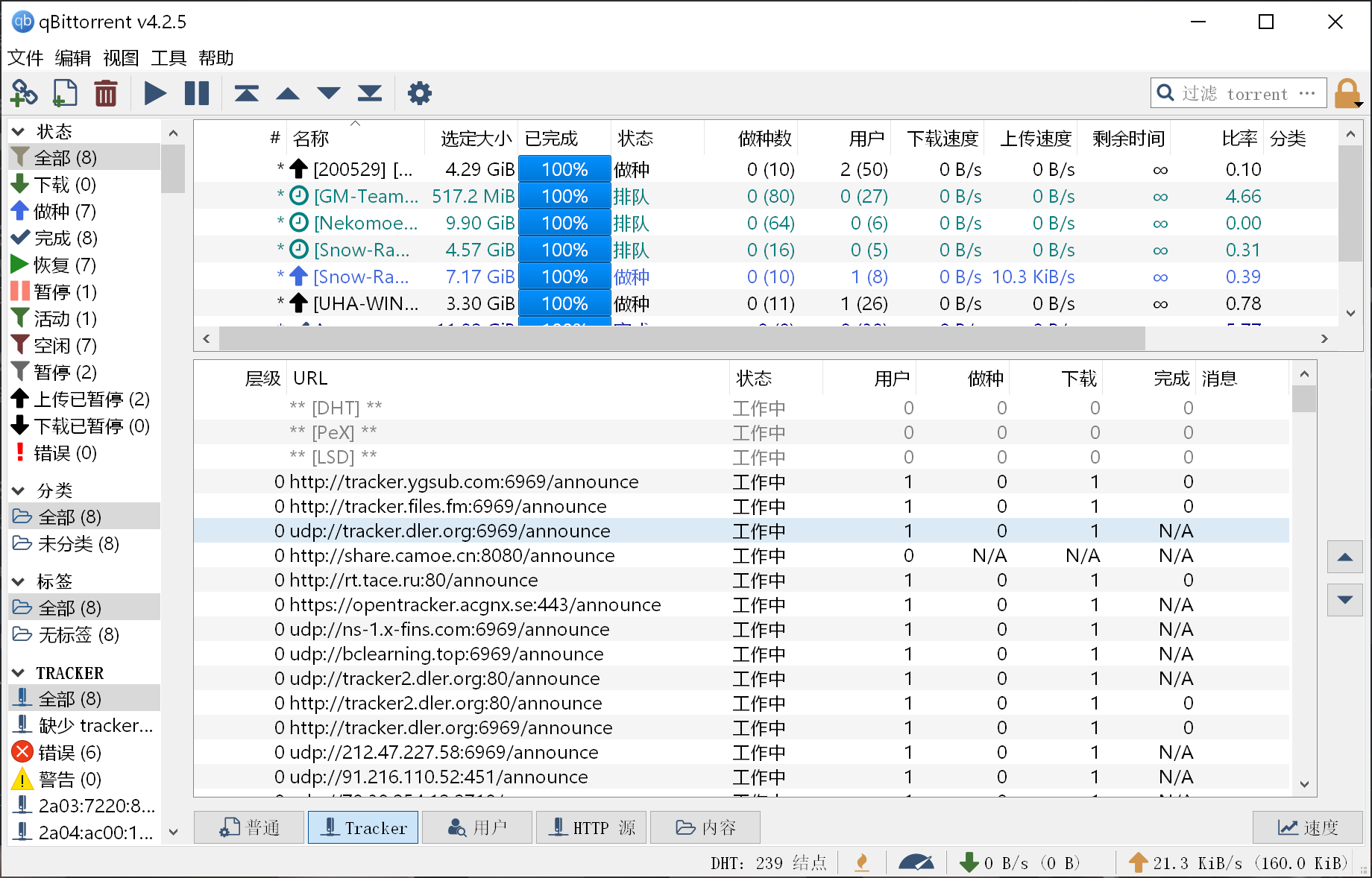The width and height of the screenshot is (1372, 878).
Task: Sort torrents by 选定大小 column header
Action: pos(471,139)
